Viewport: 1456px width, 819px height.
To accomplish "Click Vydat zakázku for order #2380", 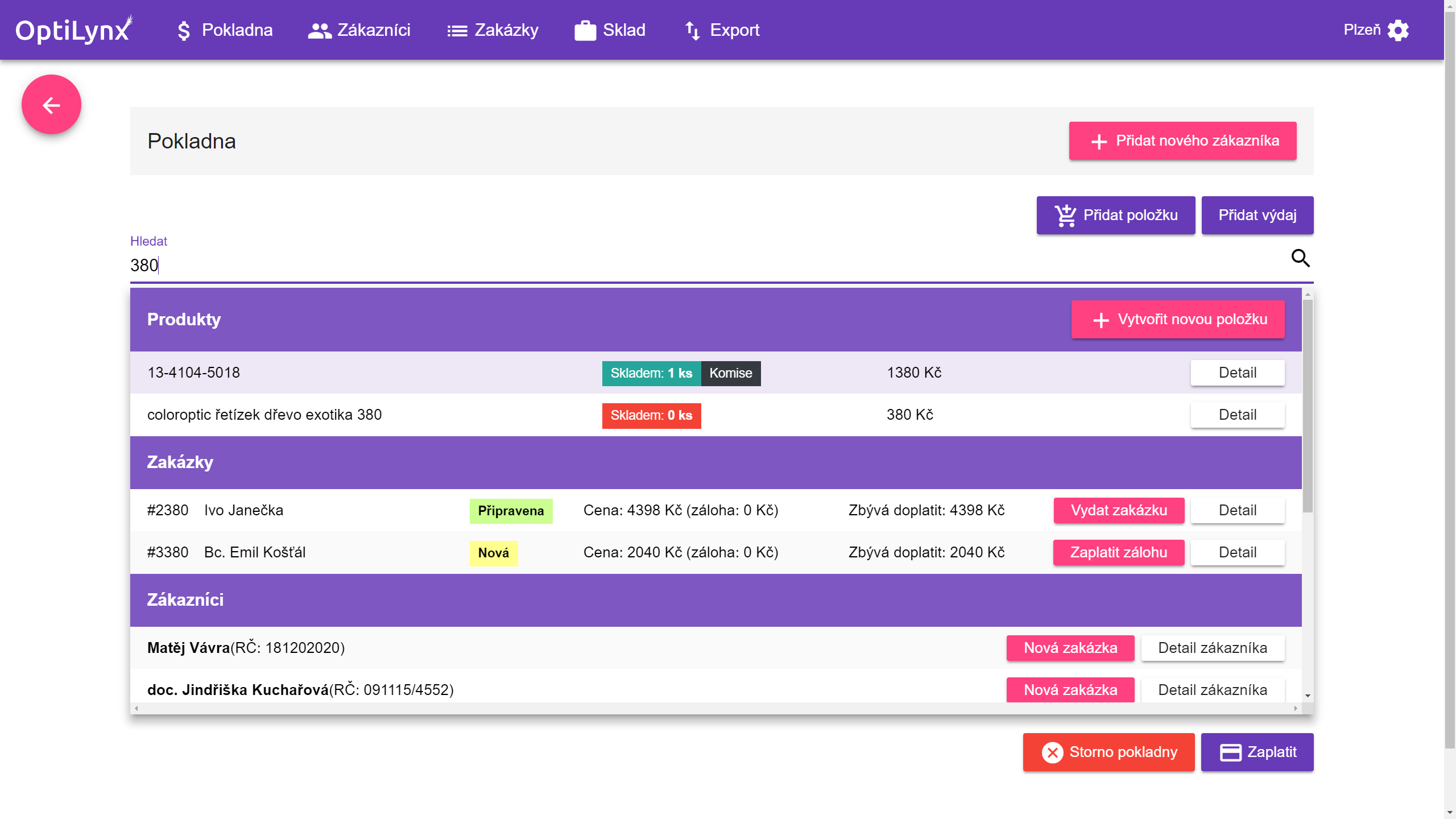I will click(1118, 511).
